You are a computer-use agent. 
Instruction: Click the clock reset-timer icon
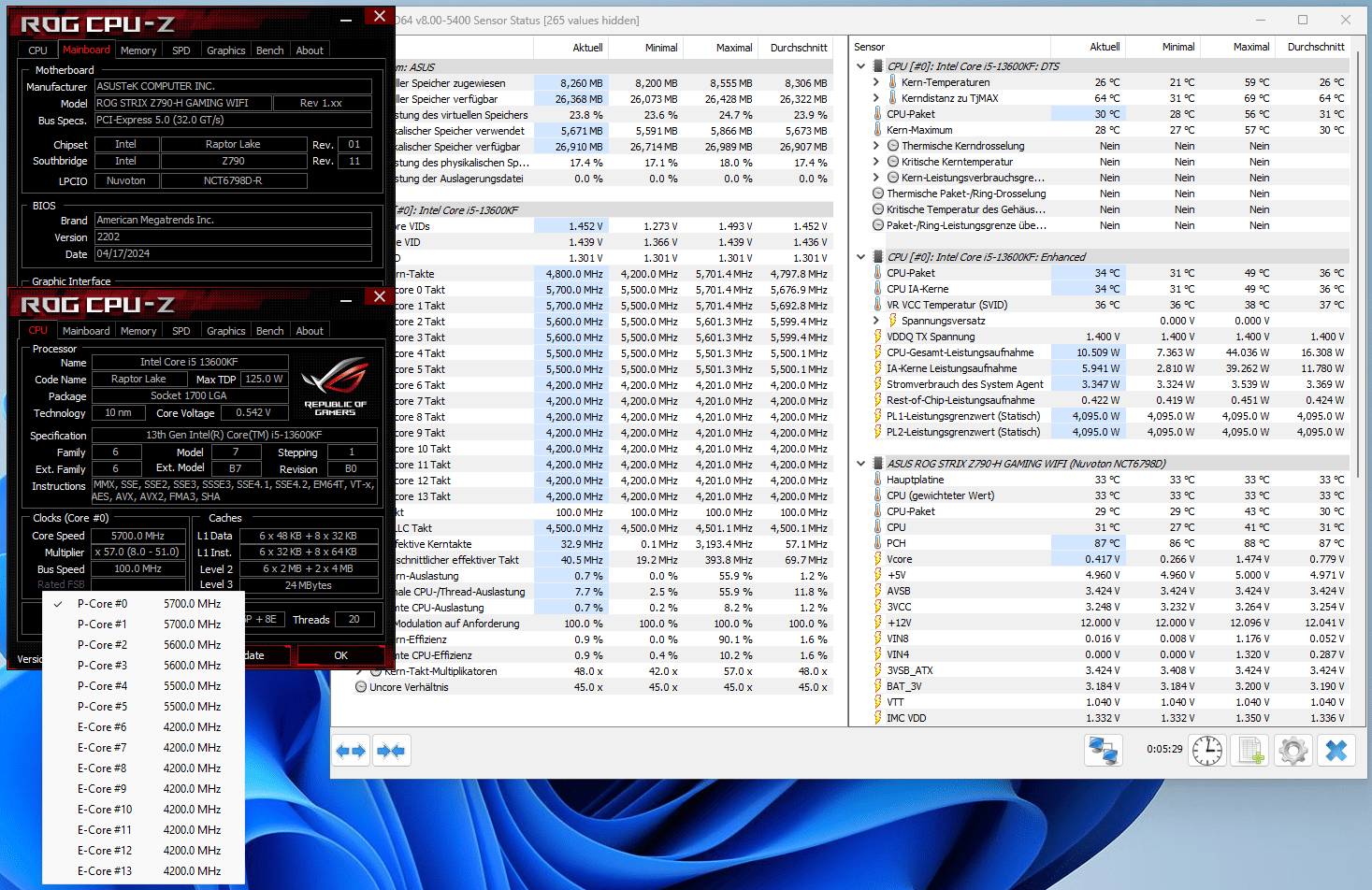tap(1207, 751)
